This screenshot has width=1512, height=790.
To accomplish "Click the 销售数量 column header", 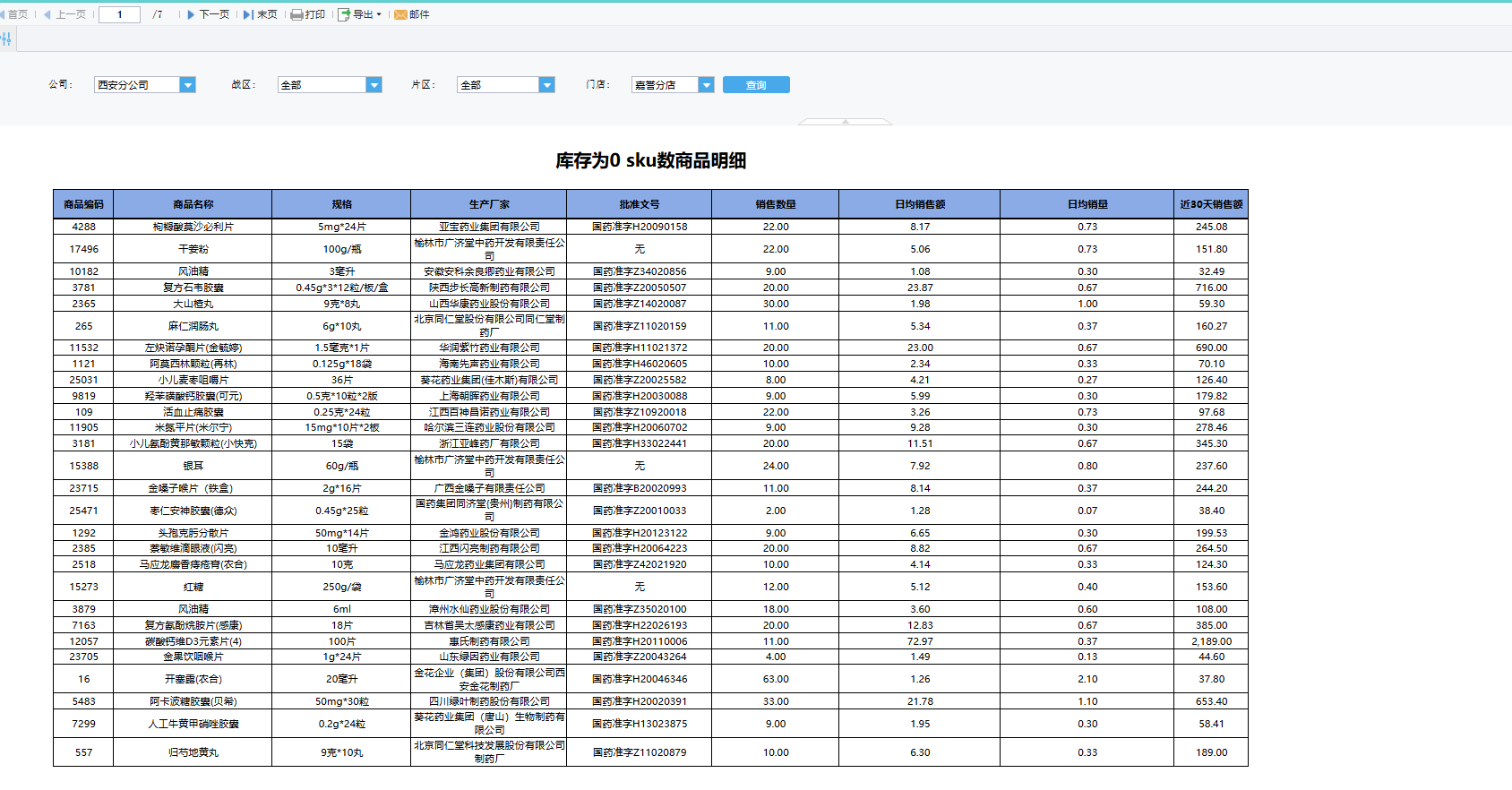I will (x=775, y=204).
